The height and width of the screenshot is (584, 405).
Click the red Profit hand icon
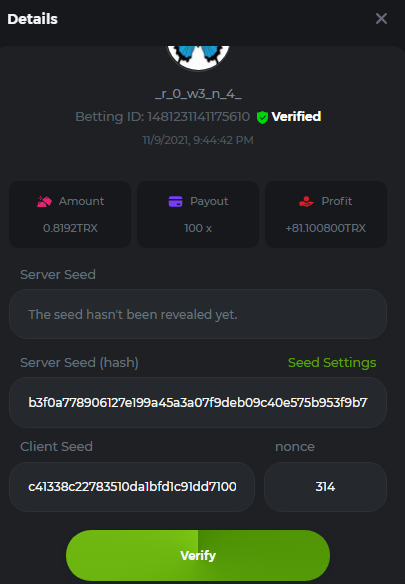point(306,201)
